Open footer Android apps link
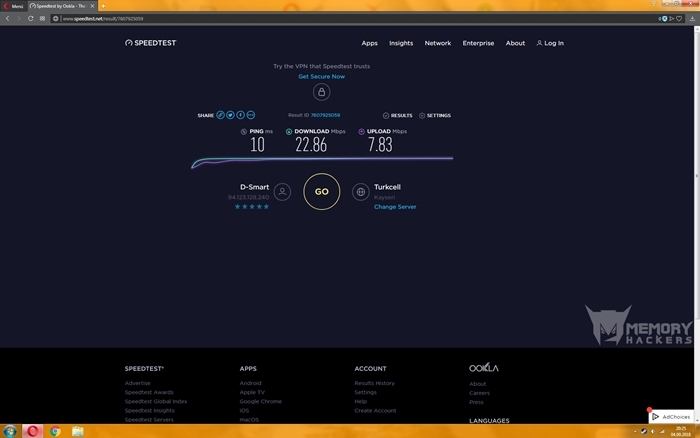 [x=250, y=383]
